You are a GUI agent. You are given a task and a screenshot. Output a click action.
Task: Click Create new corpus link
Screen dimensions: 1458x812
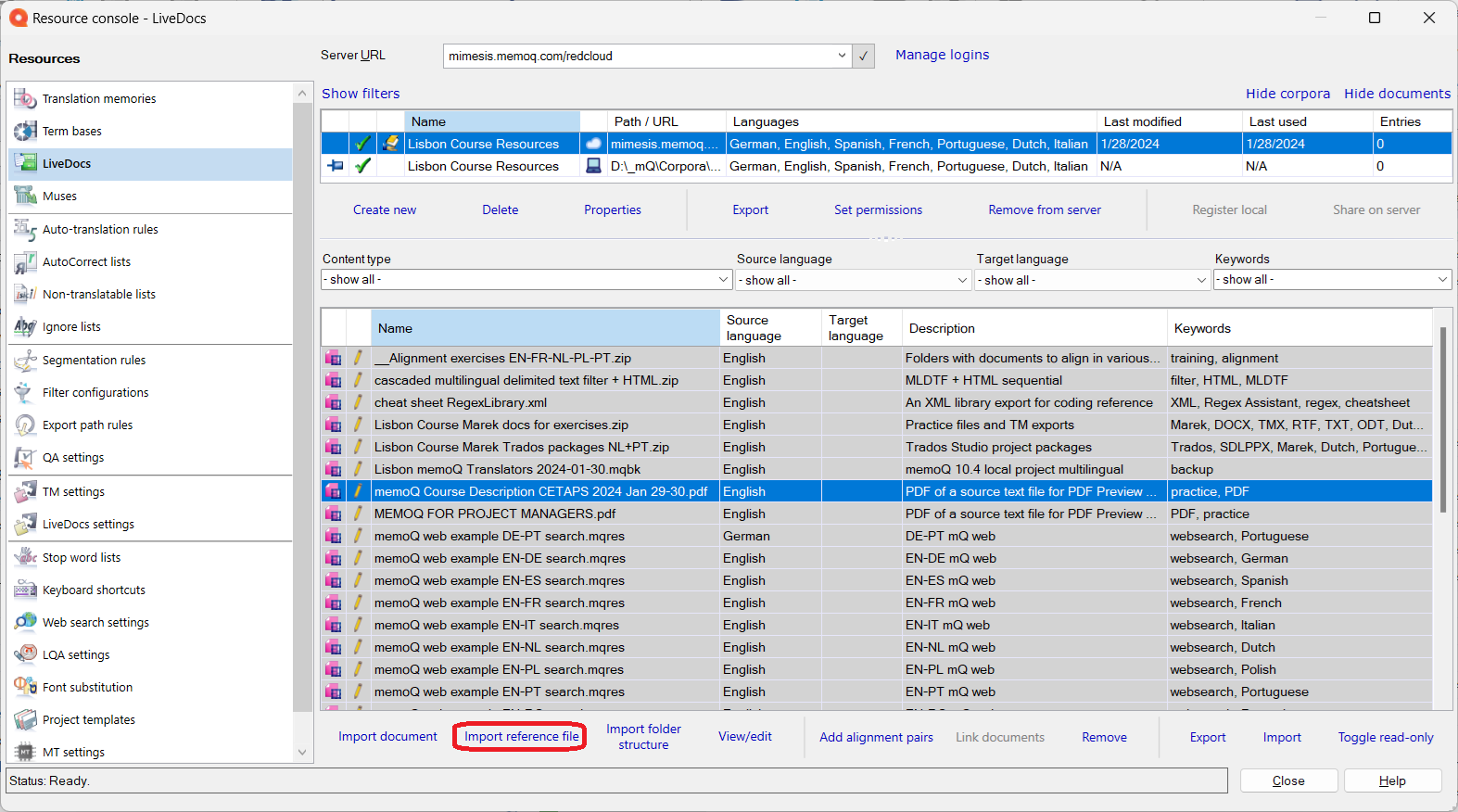point(385,209)
